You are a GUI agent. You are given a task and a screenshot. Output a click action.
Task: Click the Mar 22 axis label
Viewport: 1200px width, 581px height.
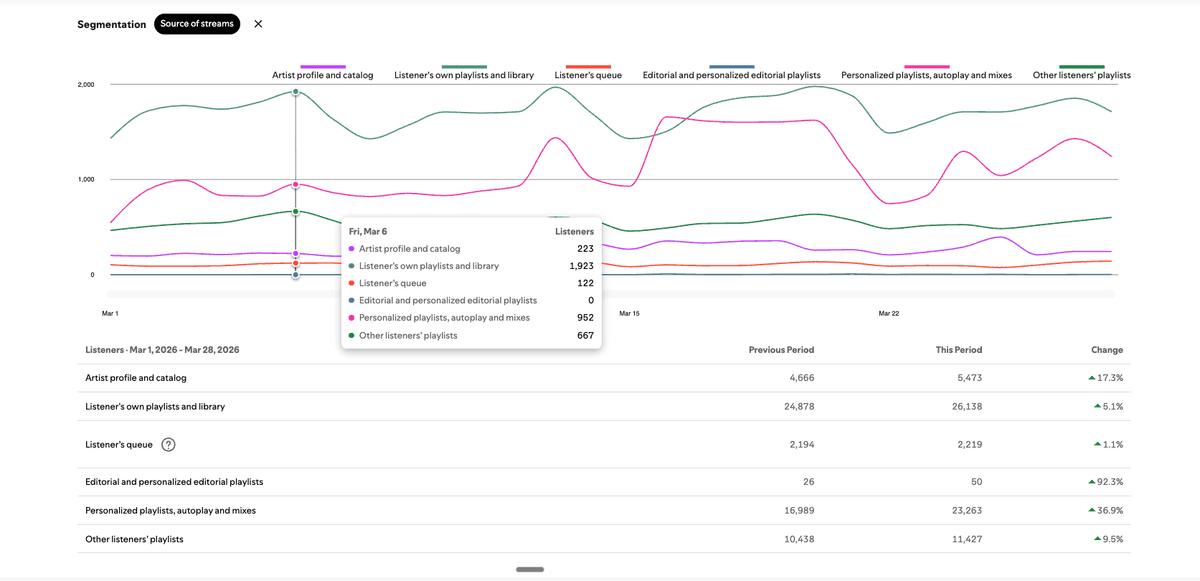pos(889,313)
